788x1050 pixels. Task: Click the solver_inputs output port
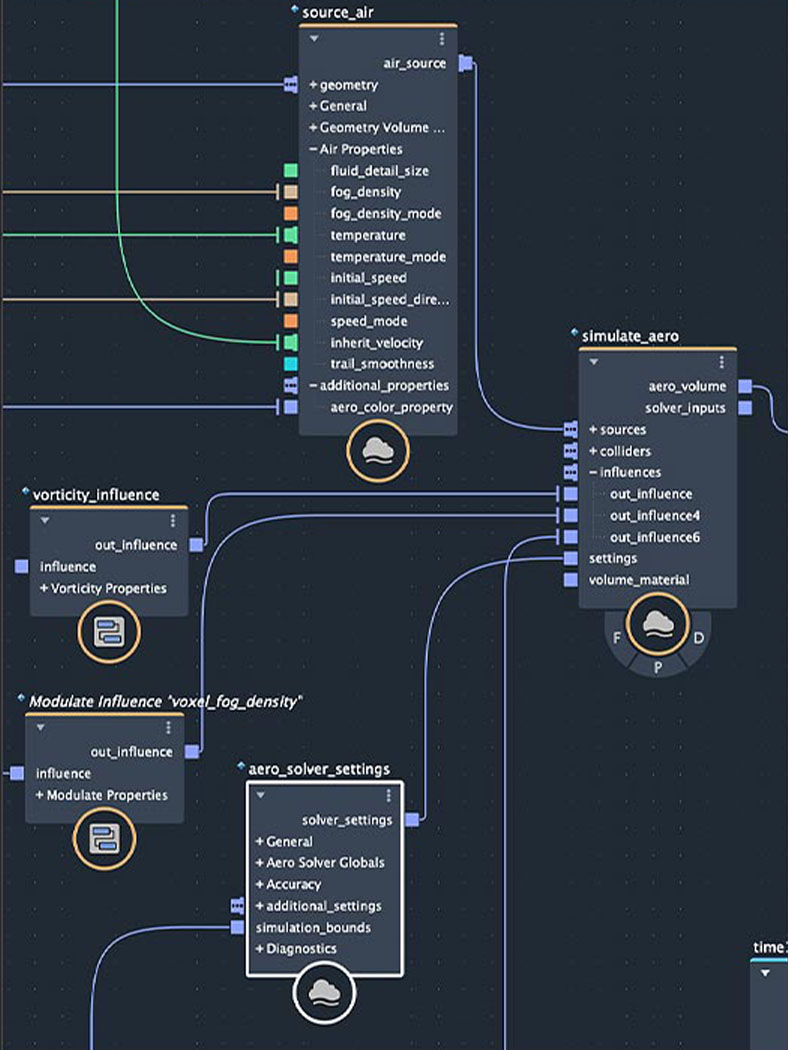pyautogui.click(x=745, y=408)
